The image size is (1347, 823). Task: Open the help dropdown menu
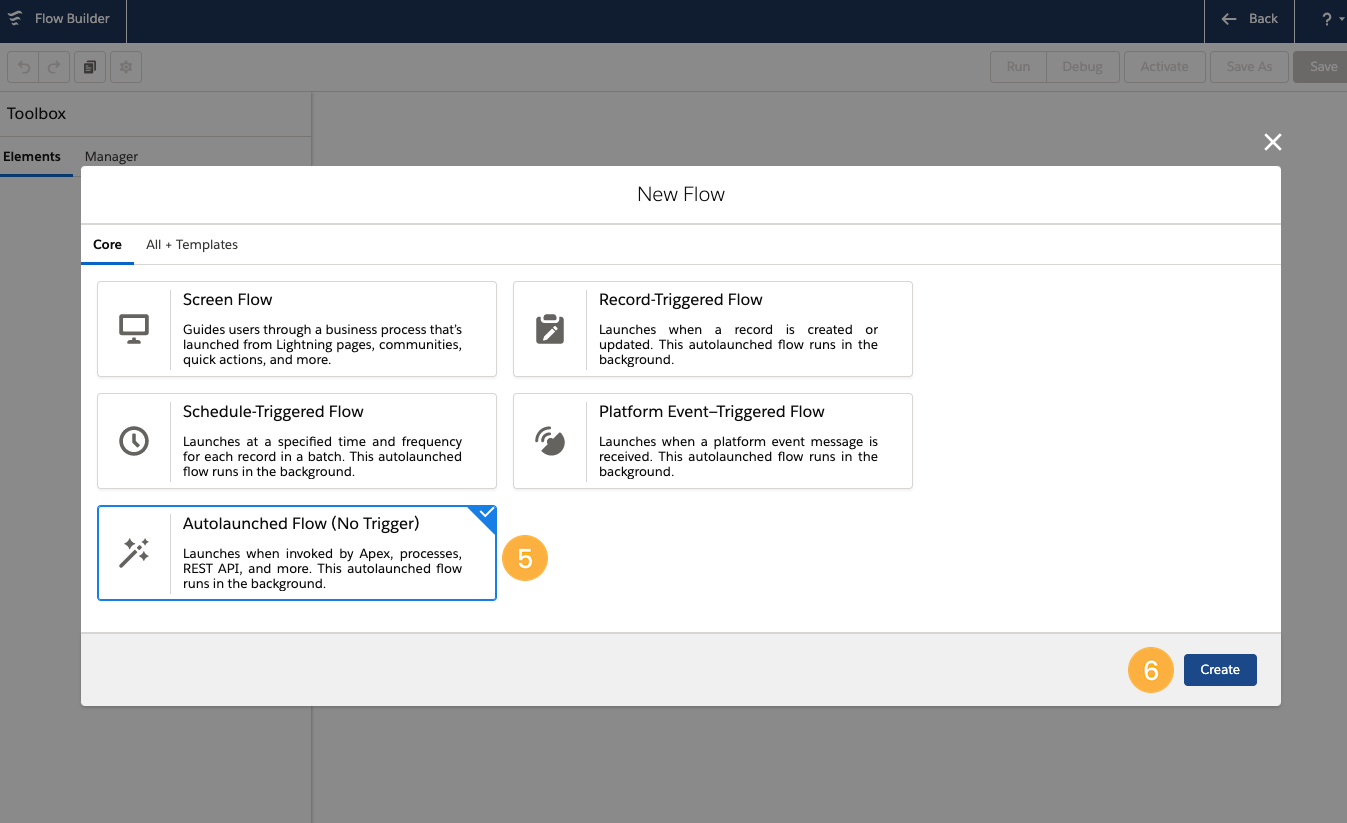tap(1325, 19)
